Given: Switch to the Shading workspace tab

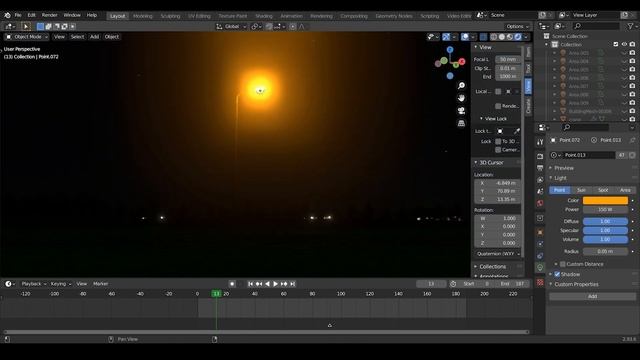Looking at the screenshot, I should (x=264, y=16).
